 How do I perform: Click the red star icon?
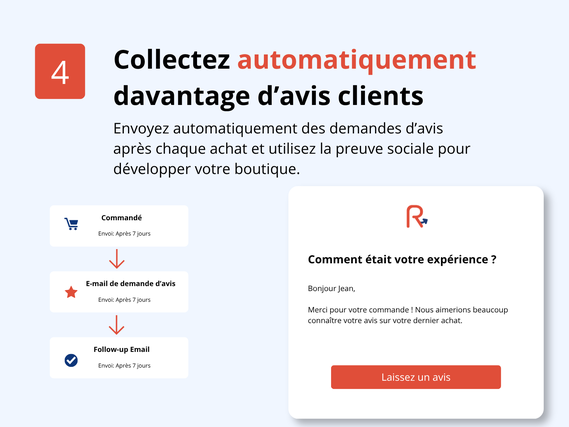click(x=71, y=292)
